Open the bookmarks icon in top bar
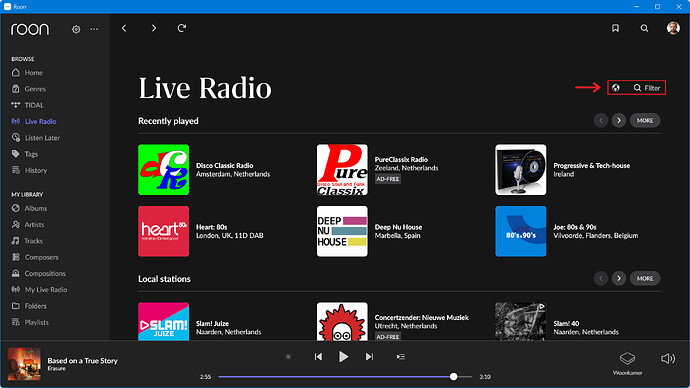Viewport: 690px width, 388px height. pyautogui.click(x=615, y=28)
